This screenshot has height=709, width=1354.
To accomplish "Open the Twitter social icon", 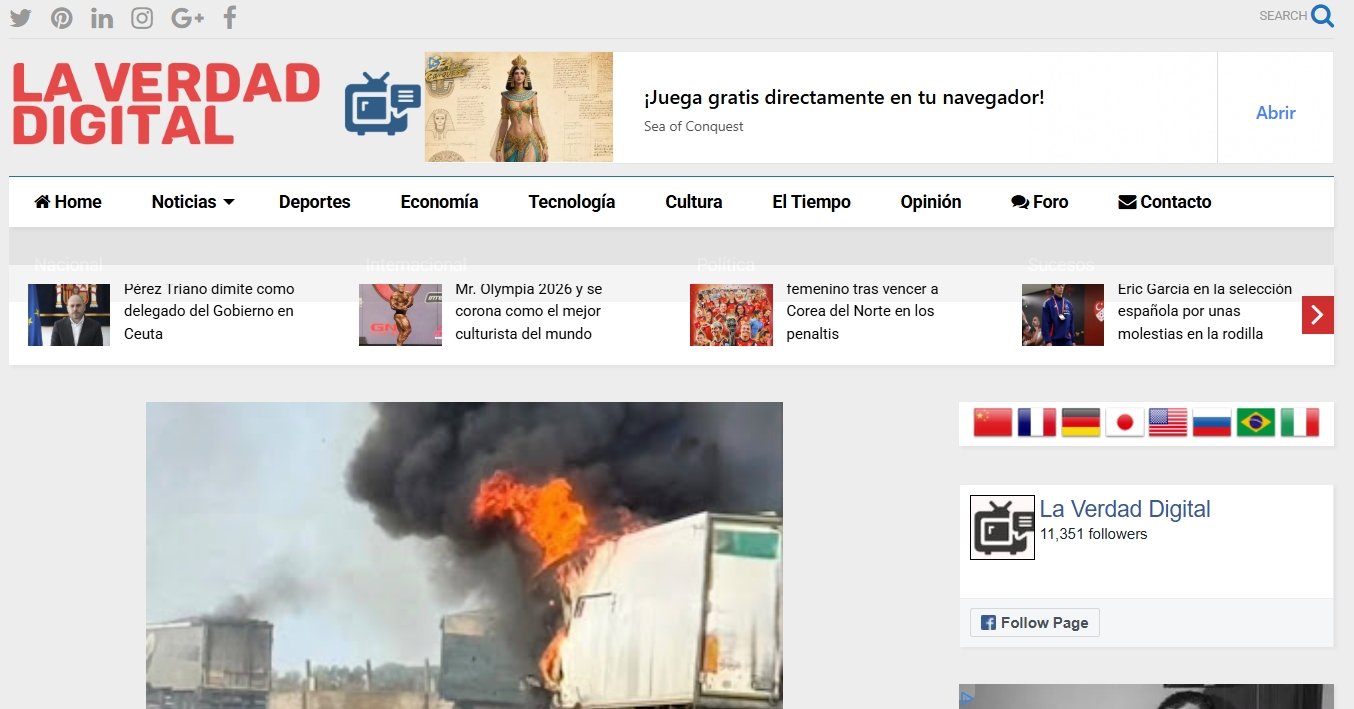I will 21,17.
